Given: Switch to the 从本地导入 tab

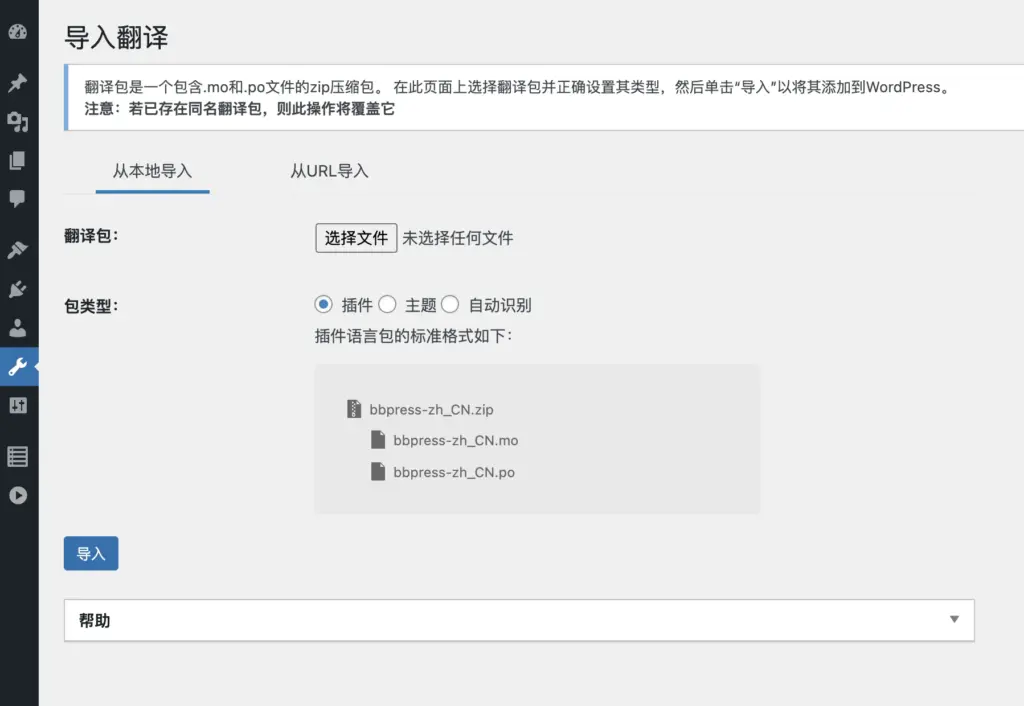Looking at the screenshot, I should tap(152, 171).
